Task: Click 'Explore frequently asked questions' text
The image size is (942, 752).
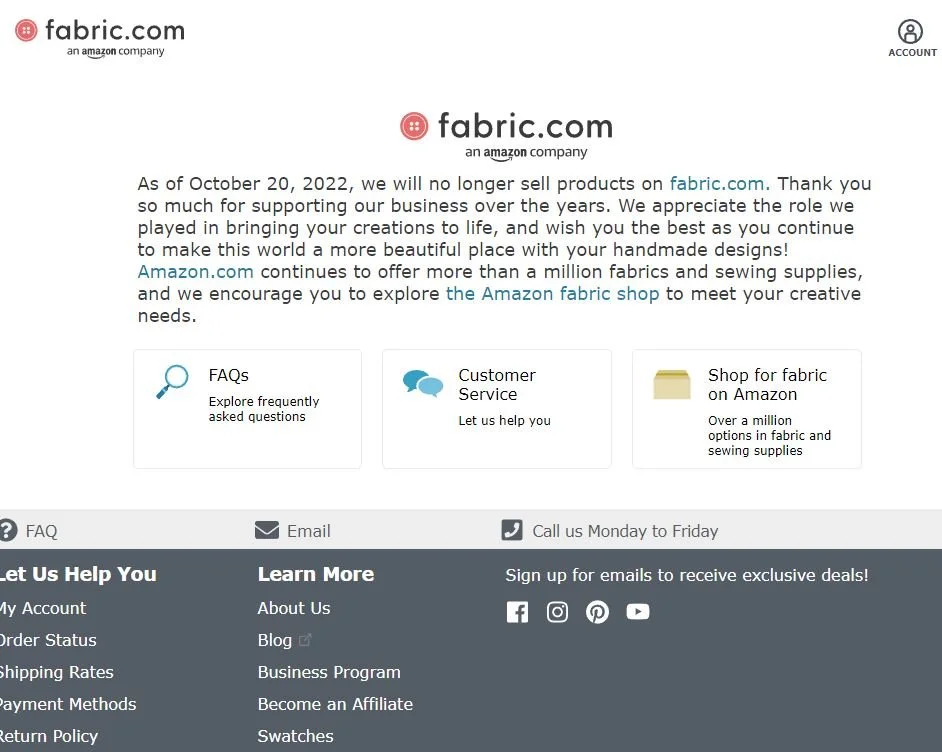Action: 264,409
